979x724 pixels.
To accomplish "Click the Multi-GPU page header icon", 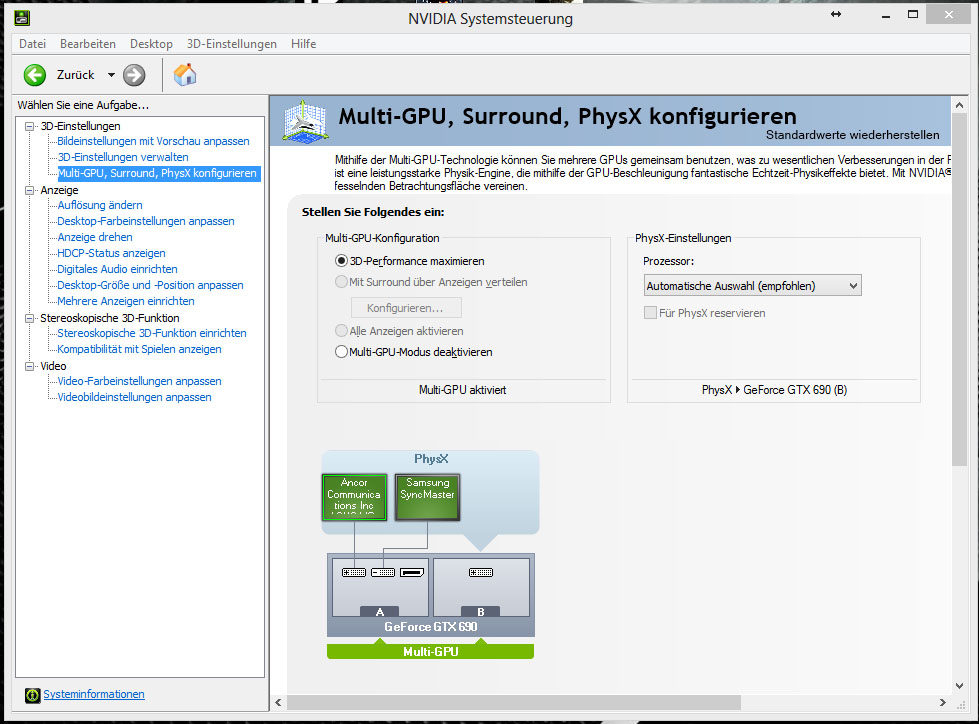I will pyautogui.click(x=305, y=120).
